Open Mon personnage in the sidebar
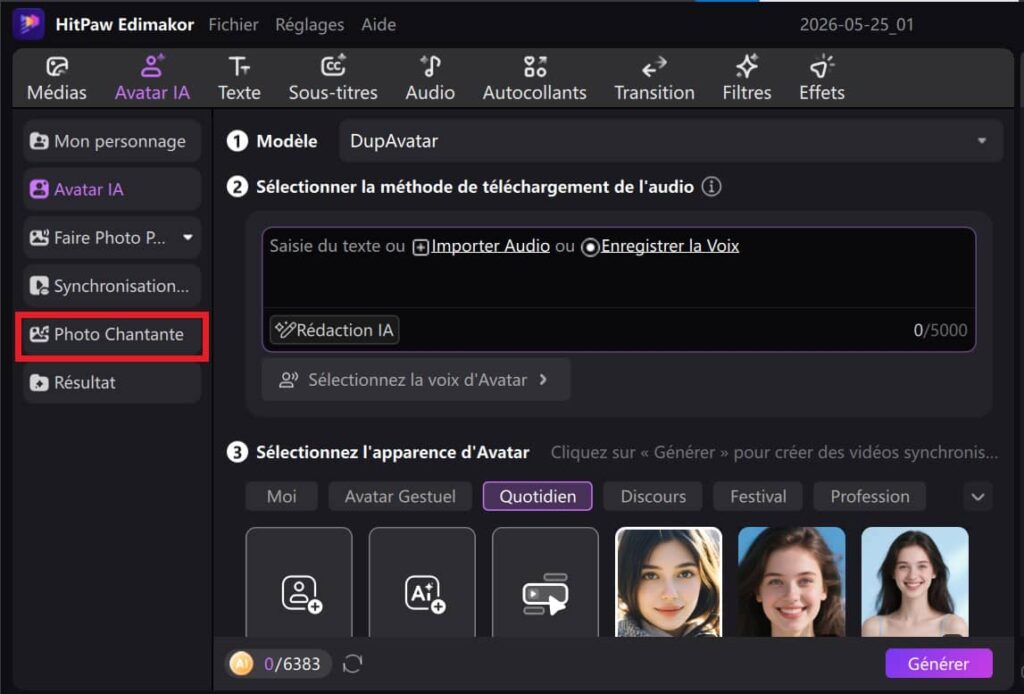 [x=112, y=141]
